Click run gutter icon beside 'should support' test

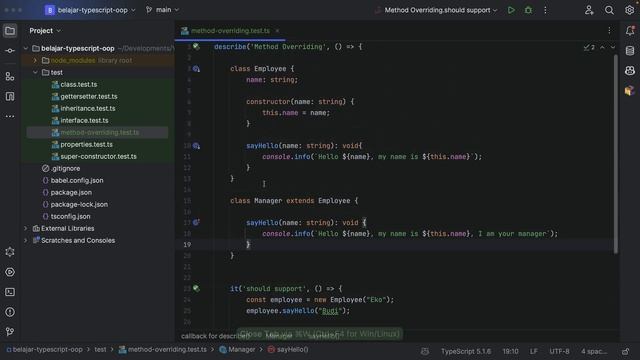click(x=196, y=289)
